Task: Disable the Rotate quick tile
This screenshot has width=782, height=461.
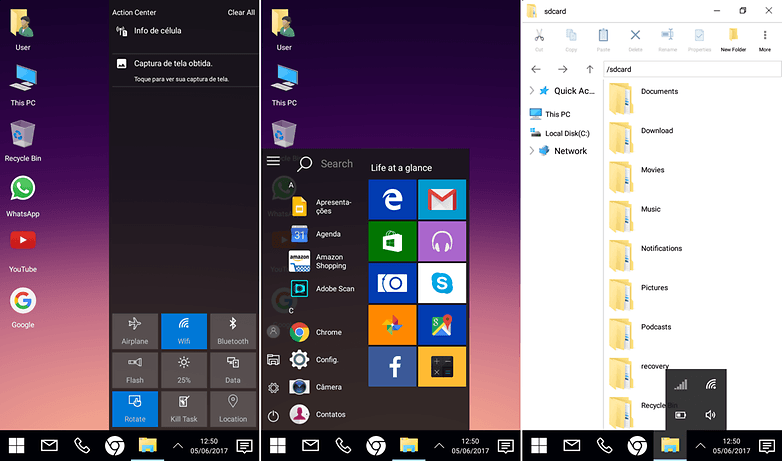Action: (x=135, y=409)
